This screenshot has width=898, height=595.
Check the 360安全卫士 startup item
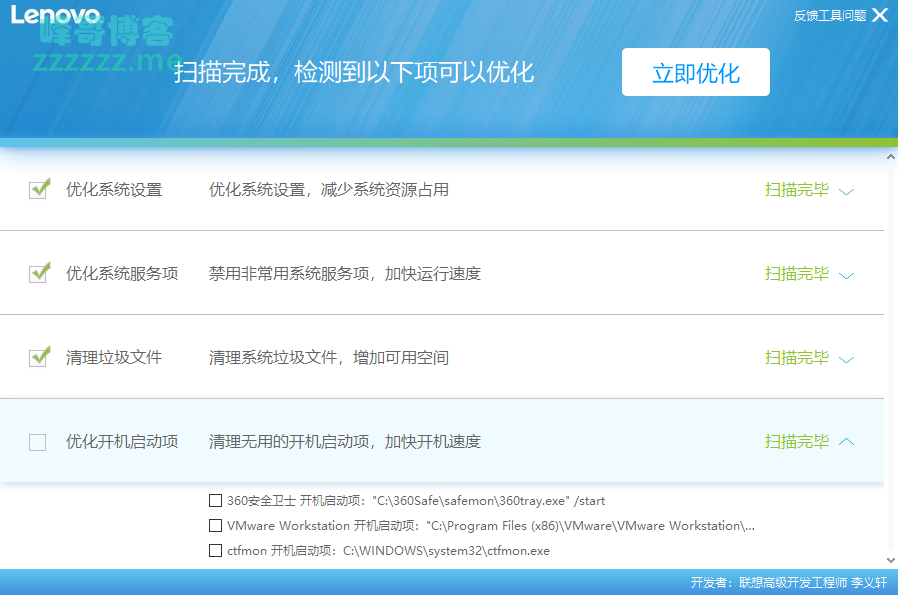pos(216,501)
